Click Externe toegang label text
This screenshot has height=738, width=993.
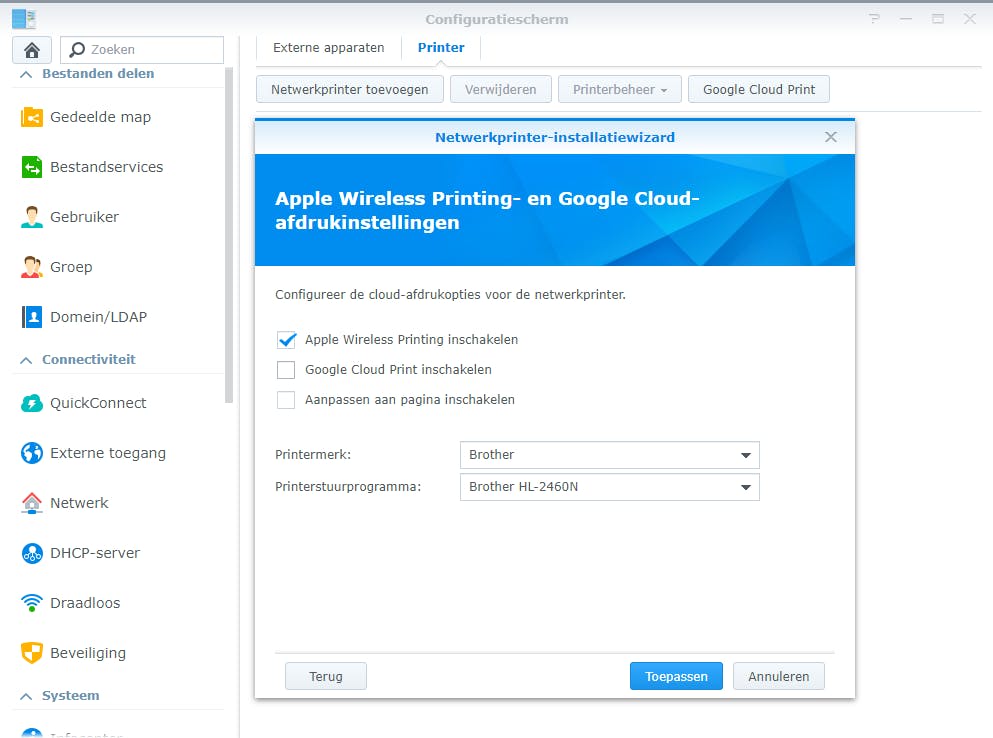point(108,454)
